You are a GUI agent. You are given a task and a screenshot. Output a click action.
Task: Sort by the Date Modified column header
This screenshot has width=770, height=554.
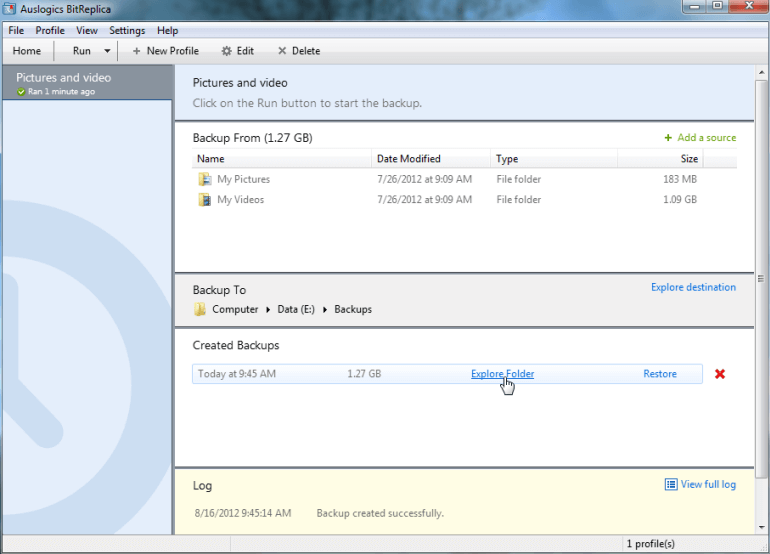pos(431,159)
